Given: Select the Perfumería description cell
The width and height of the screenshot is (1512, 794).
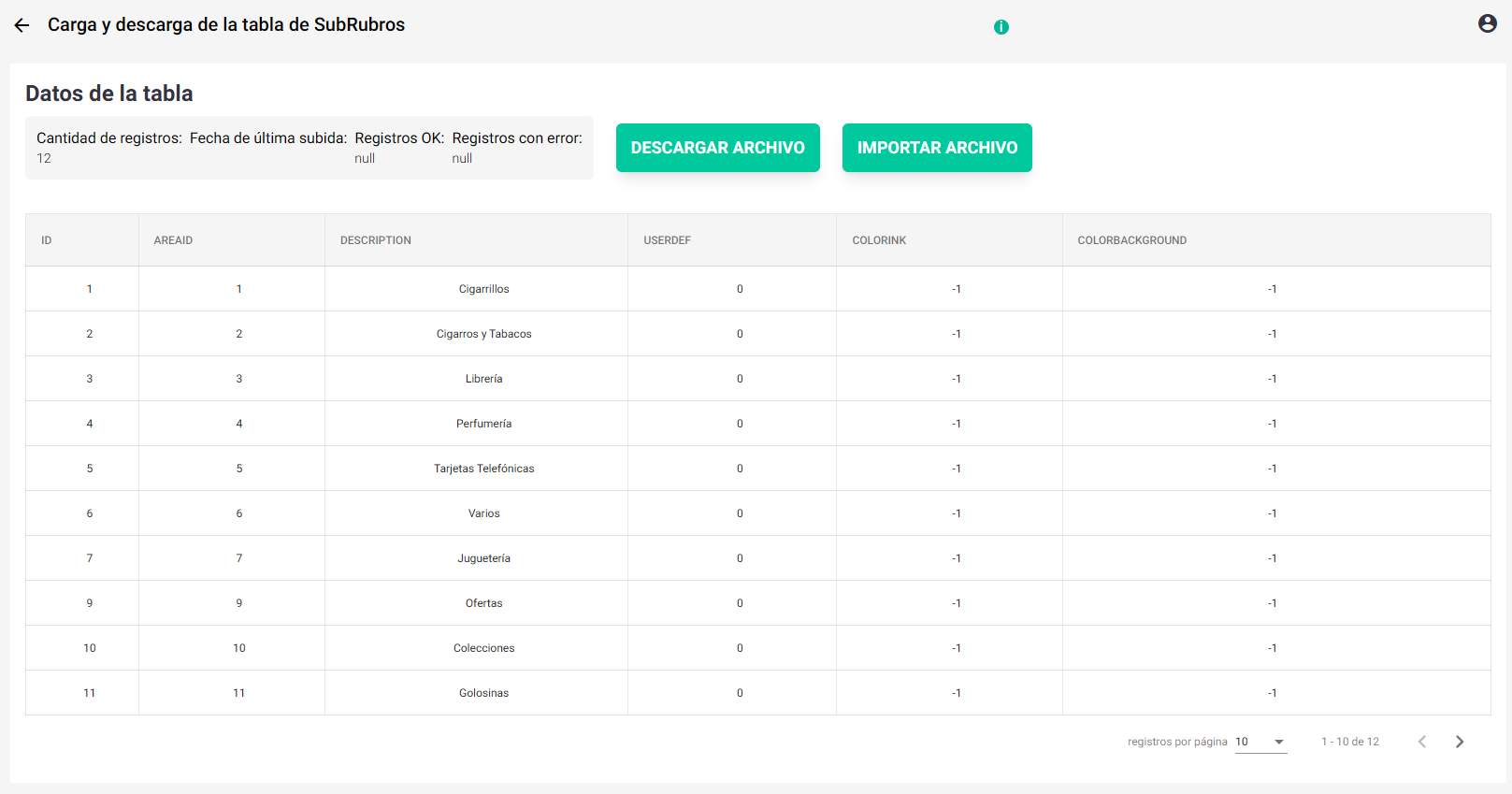Looking at the screenshot, I should coord(476,424).
